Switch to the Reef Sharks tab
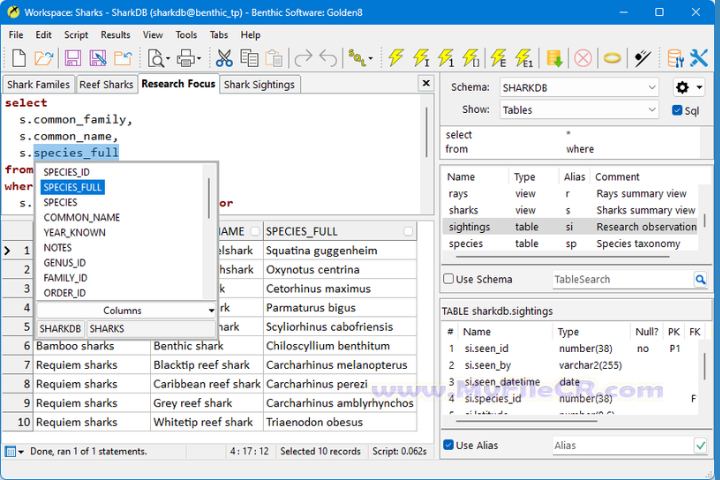The image size is (720, 480). [x=106, y=85]
